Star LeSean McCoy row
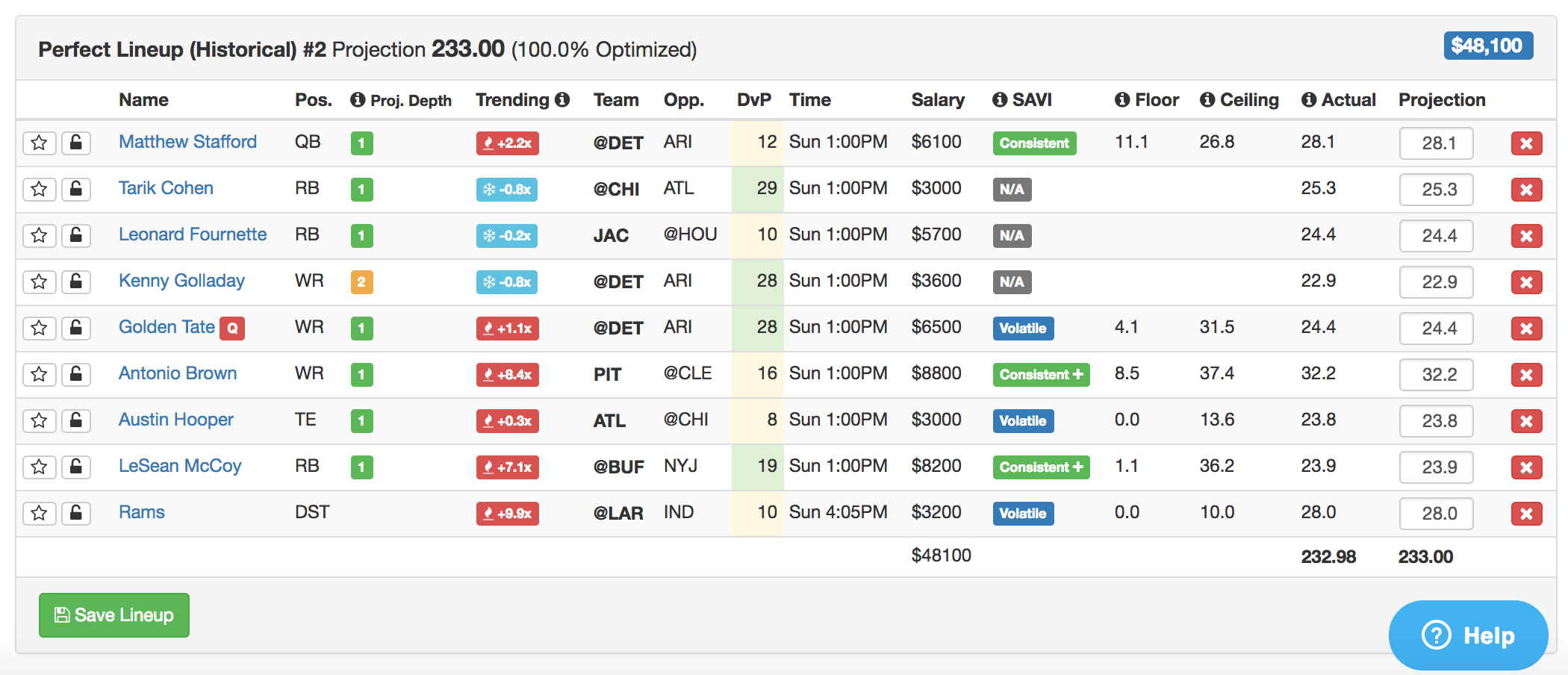This screenshot has width=1568, height=675. (x=40, y=467)
